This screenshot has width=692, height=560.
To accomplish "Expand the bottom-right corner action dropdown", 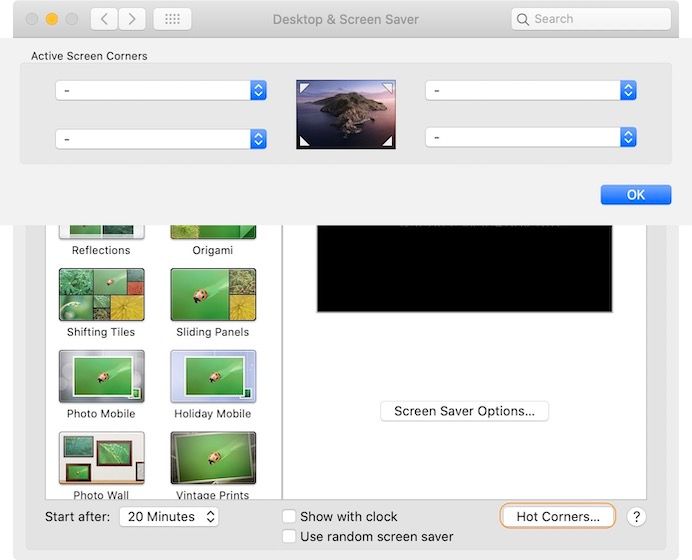I will [530, 138].
